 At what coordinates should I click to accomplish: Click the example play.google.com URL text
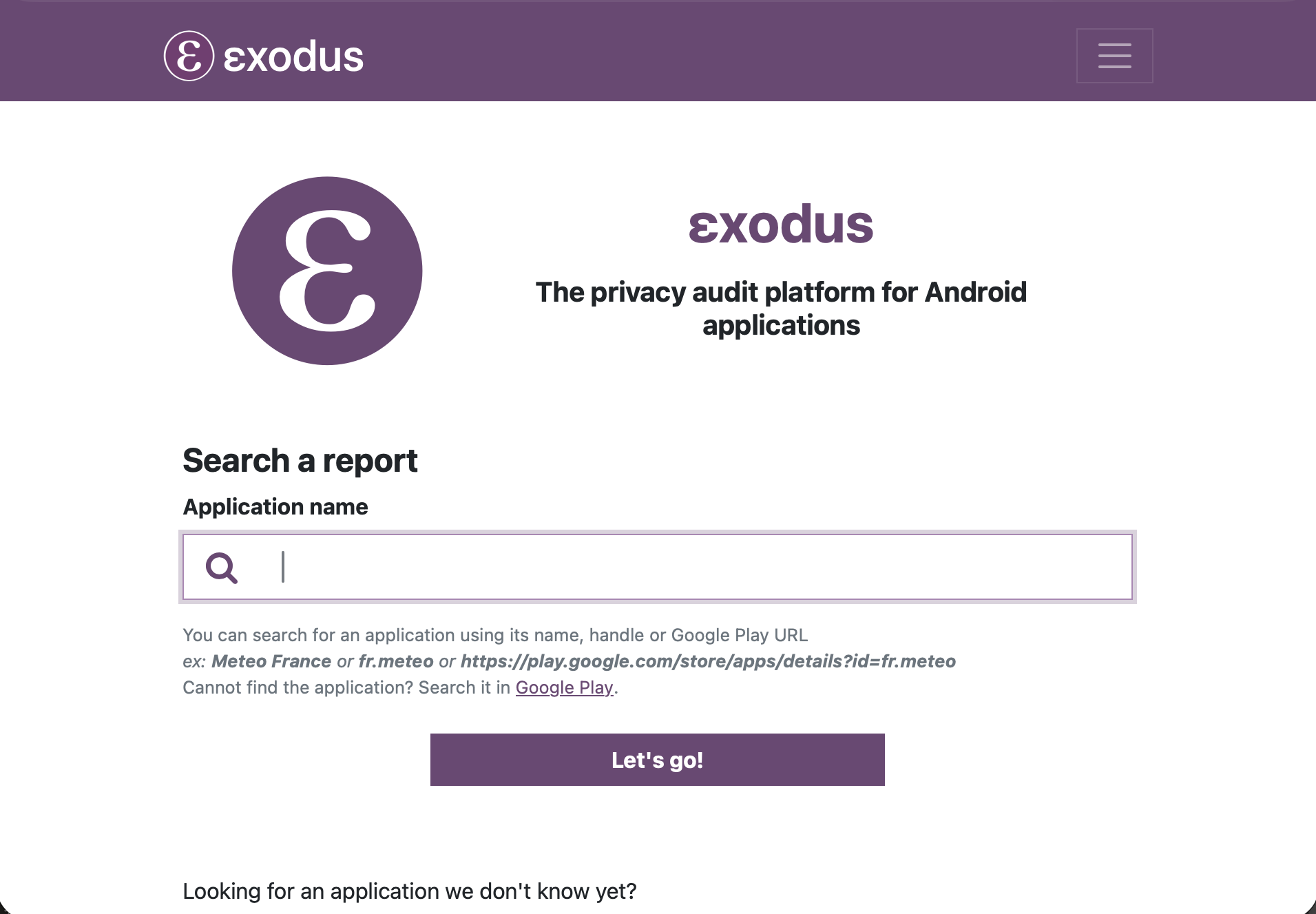coord(708,661)
